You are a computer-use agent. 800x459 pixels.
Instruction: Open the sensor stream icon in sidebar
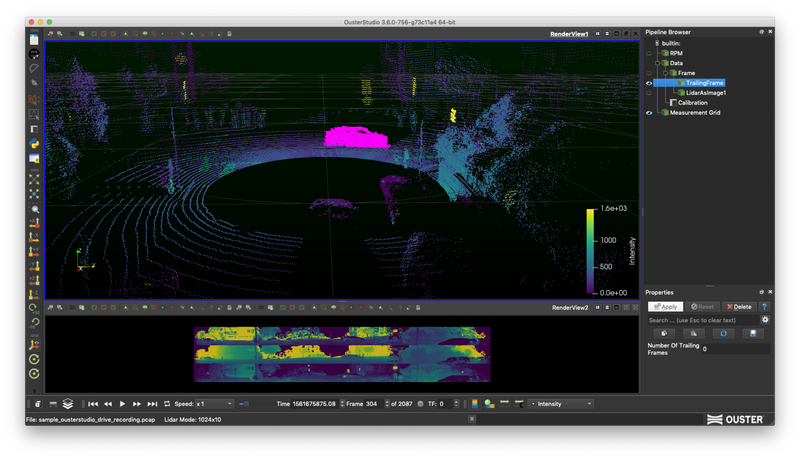tap(34, 53)
